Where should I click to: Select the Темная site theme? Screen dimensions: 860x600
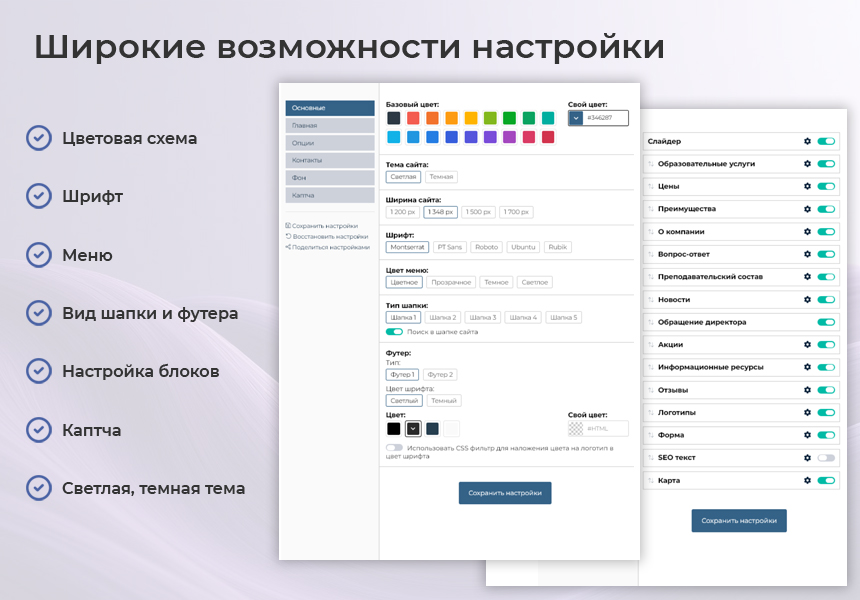[441, 176]
